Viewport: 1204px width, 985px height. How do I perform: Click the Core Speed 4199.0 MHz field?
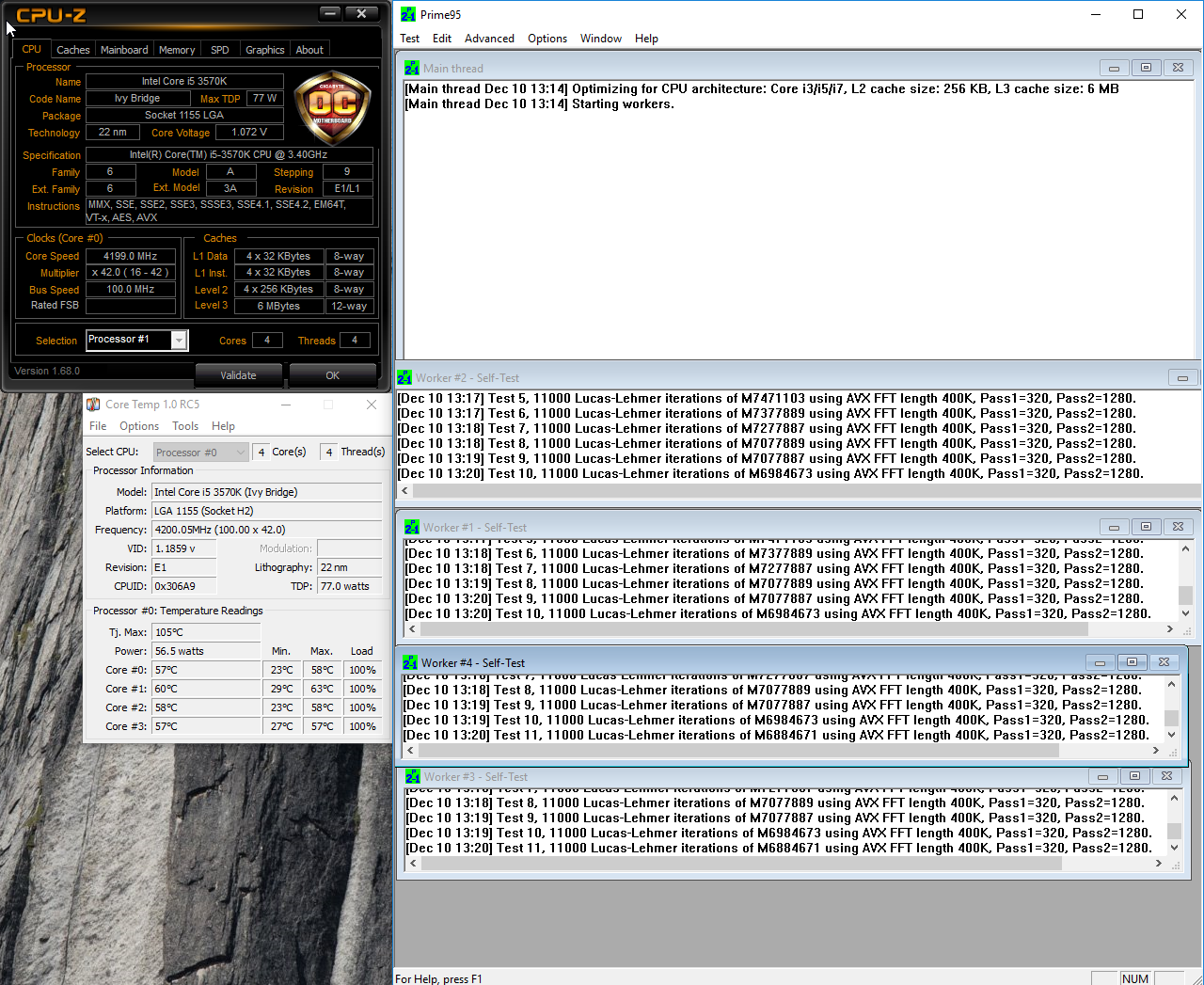tap(131, 256)
